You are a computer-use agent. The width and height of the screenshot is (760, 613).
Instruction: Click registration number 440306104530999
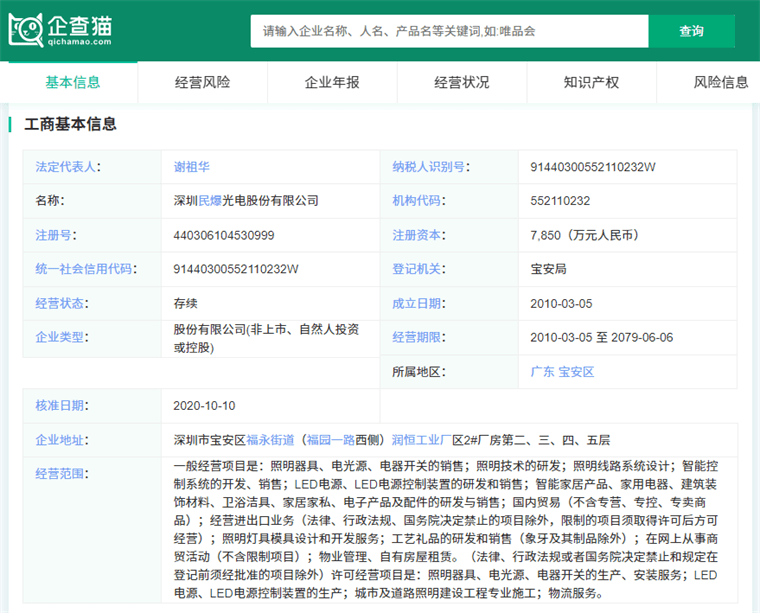[x=223, y=235]
